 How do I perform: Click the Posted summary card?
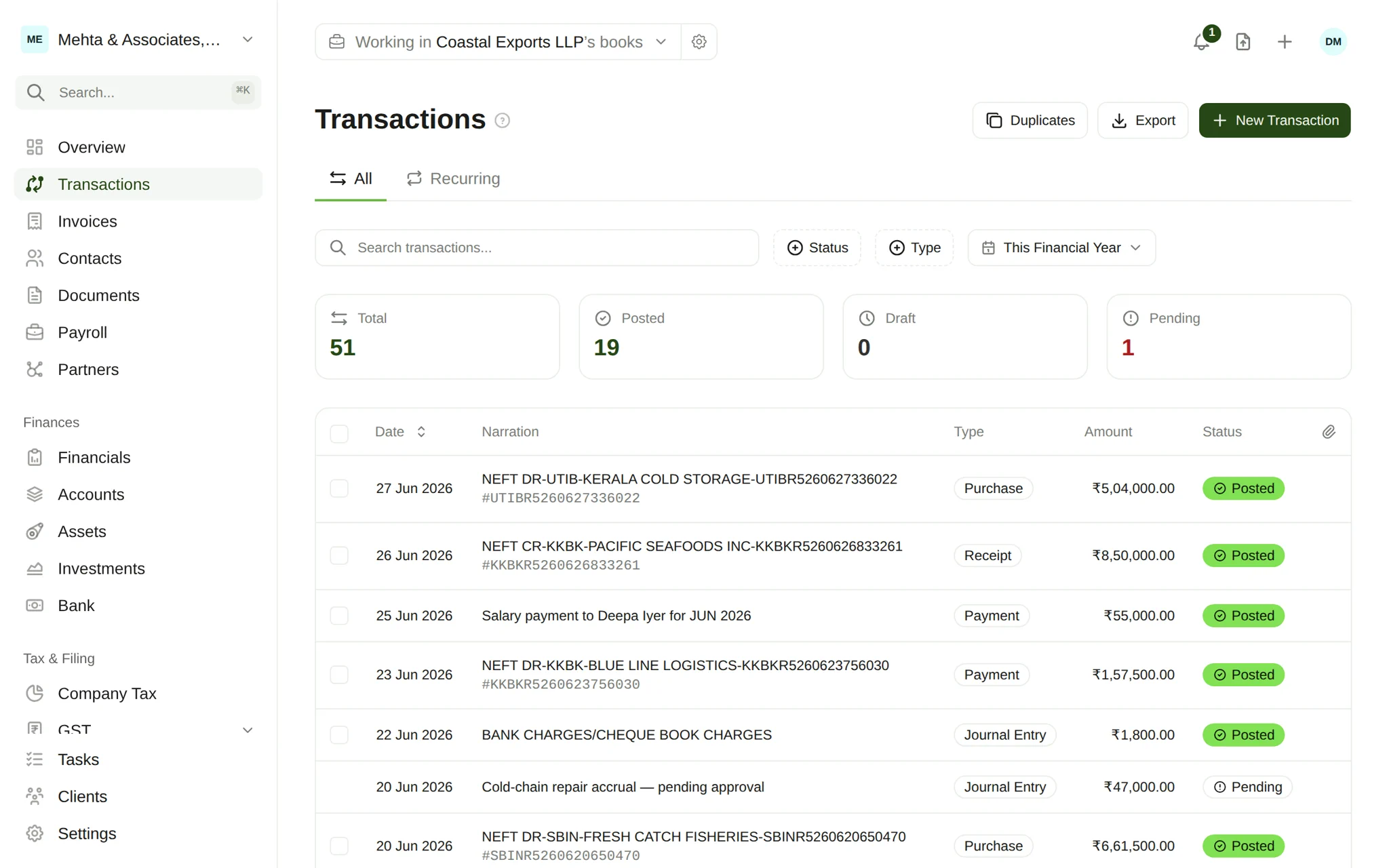(701, 336)
